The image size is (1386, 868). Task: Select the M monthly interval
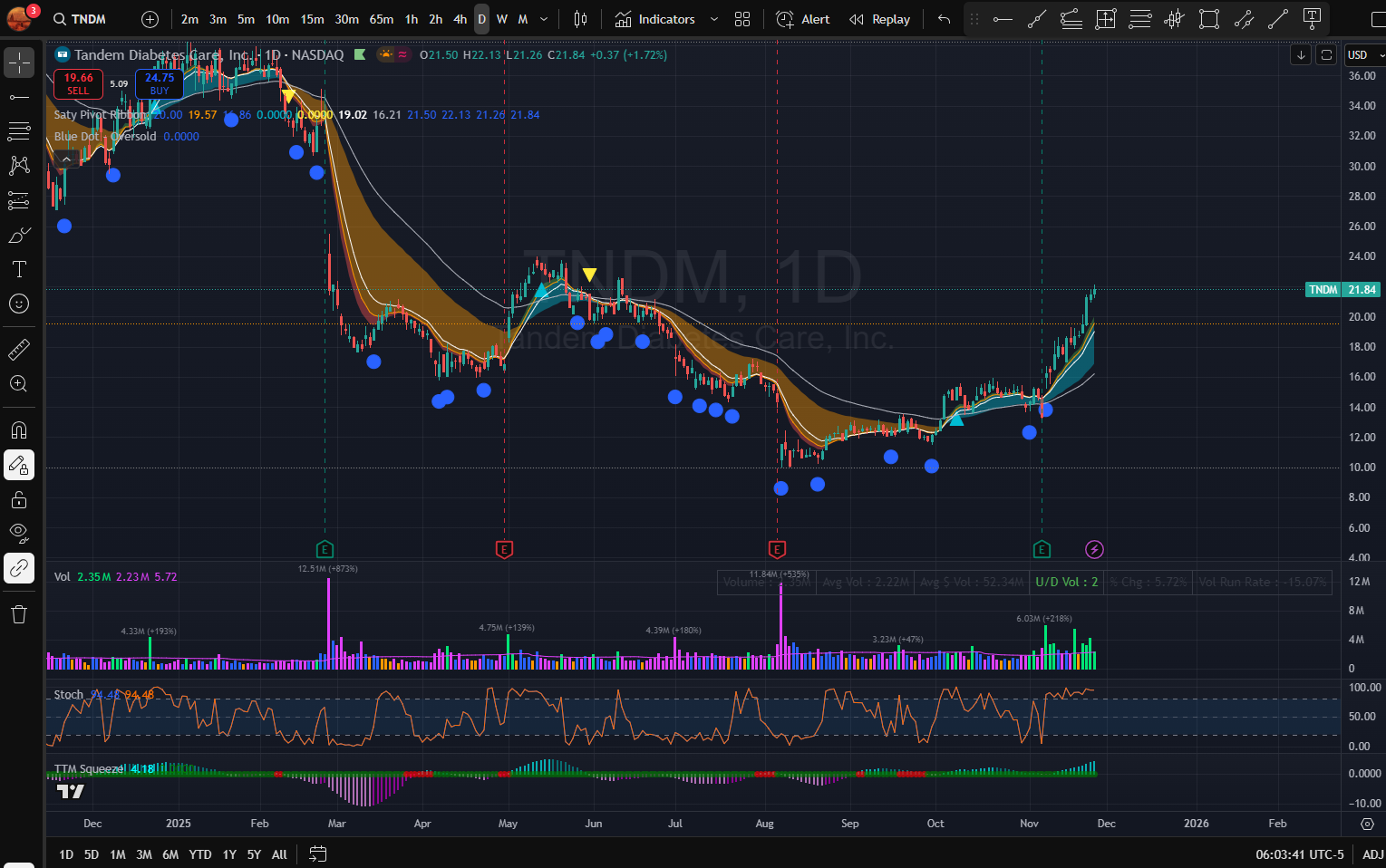pos(523,19)
